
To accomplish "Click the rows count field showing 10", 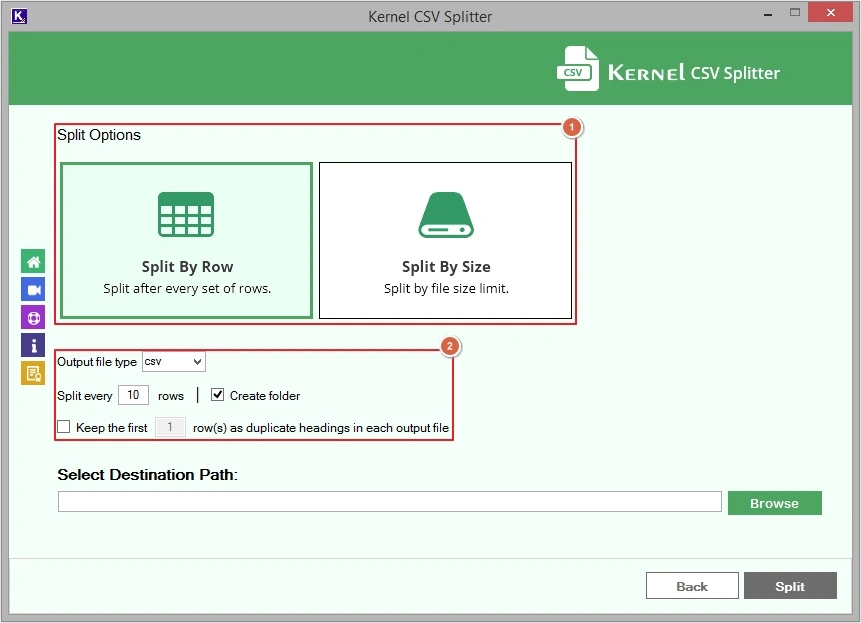I will [x=133, y=395].
